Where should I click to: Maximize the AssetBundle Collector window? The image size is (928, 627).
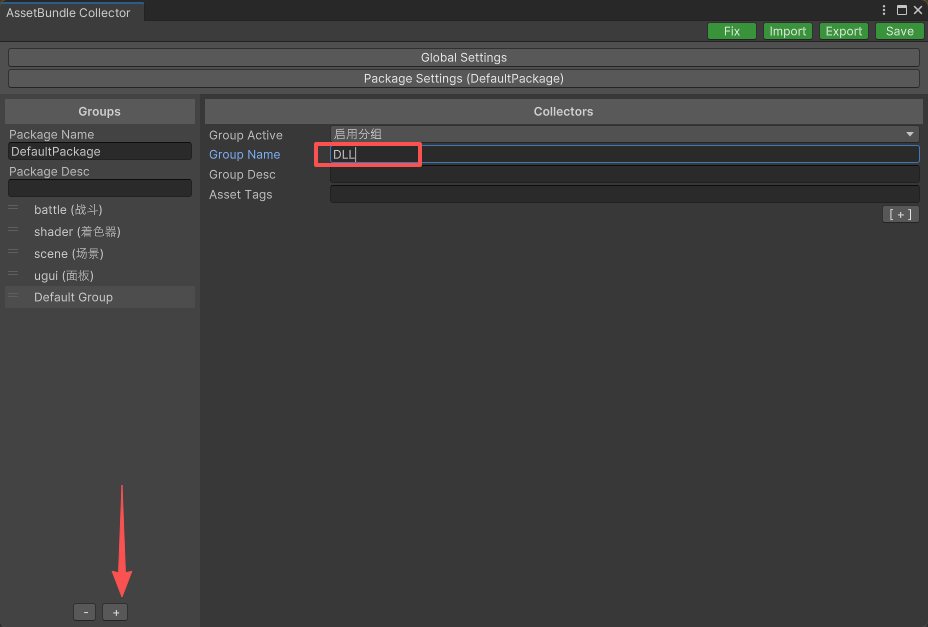tap(901, 10)
